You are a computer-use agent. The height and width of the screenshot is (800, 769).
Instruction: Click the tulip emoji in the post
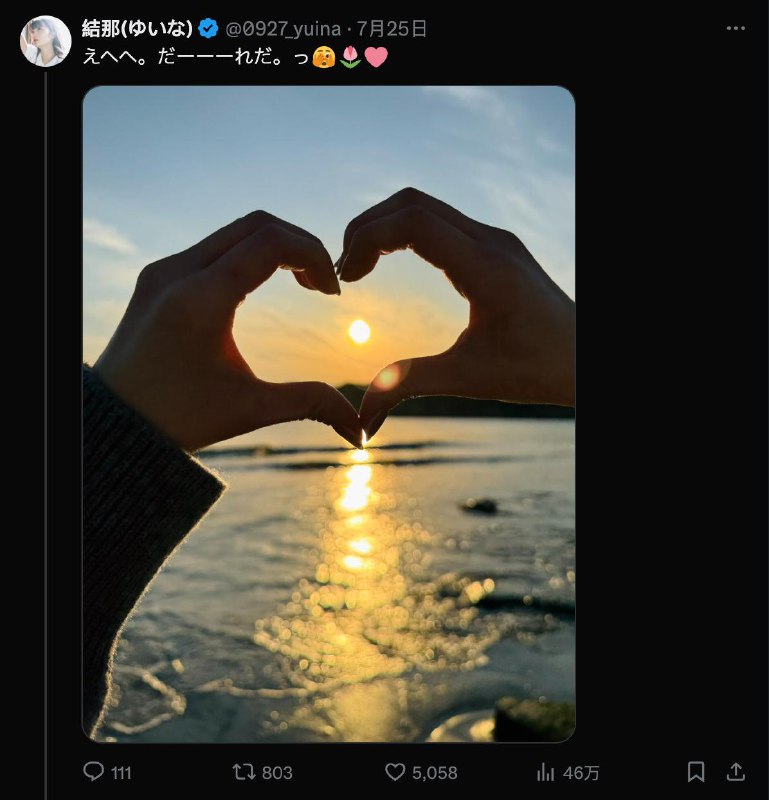351,56
